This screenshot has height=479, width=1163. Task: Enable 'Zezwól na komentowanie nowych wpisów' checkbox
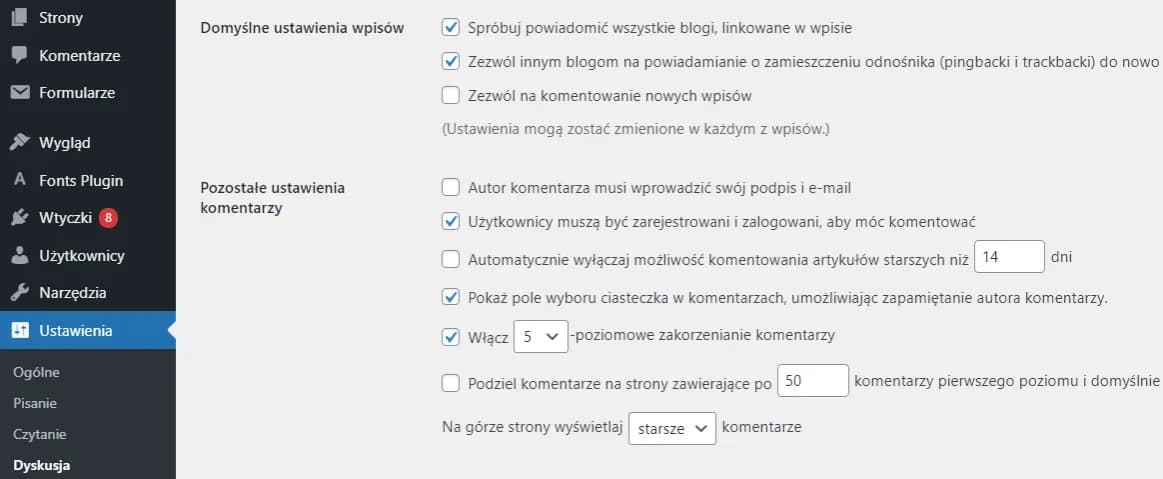coord(450,97)
